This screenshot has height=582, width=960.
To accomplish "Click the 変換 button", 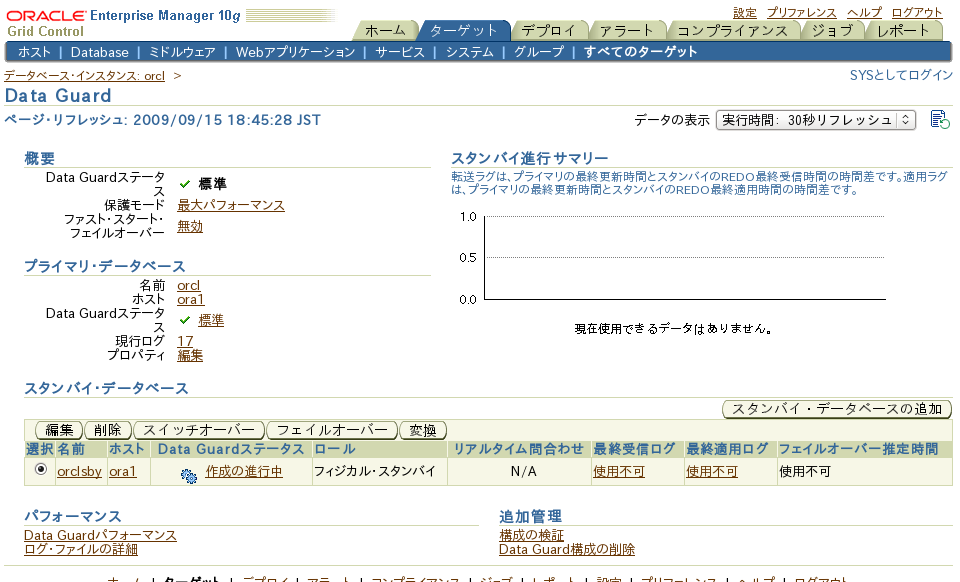I will 423,430.
